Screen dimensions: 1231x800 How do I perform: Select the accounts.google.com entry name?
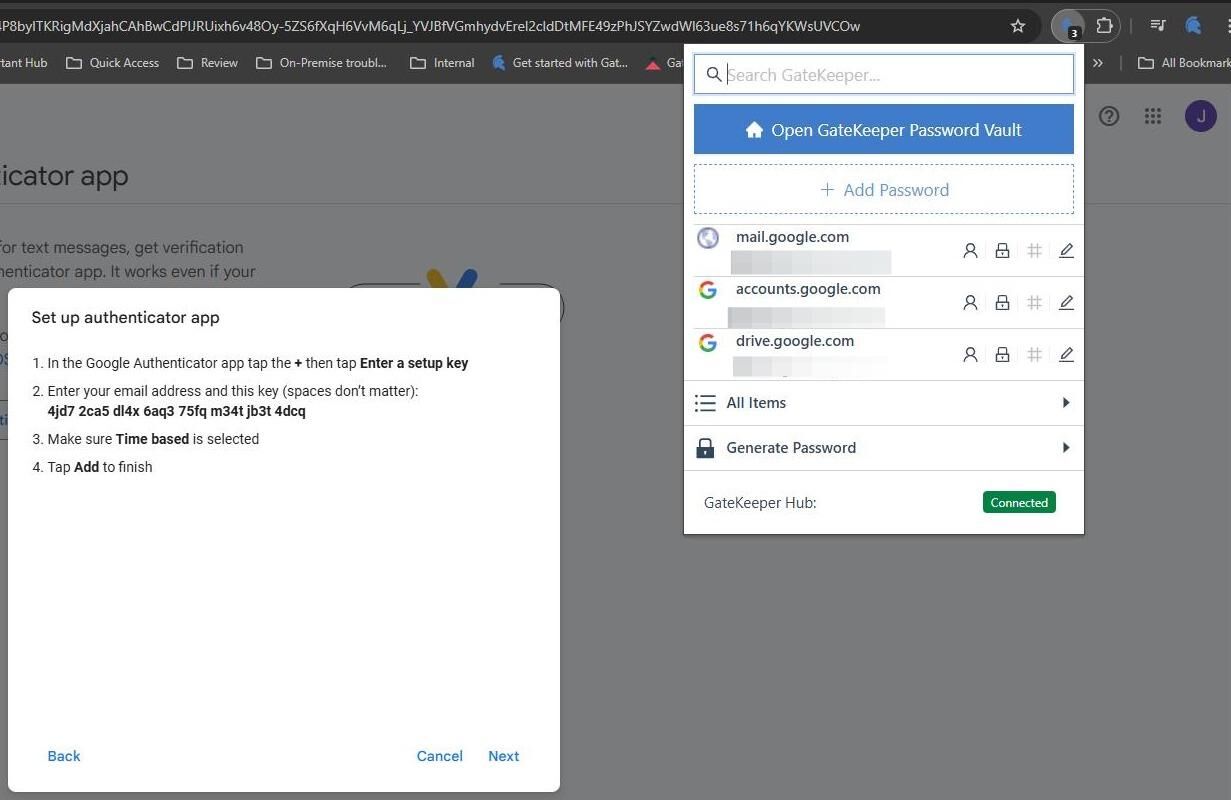808,289
